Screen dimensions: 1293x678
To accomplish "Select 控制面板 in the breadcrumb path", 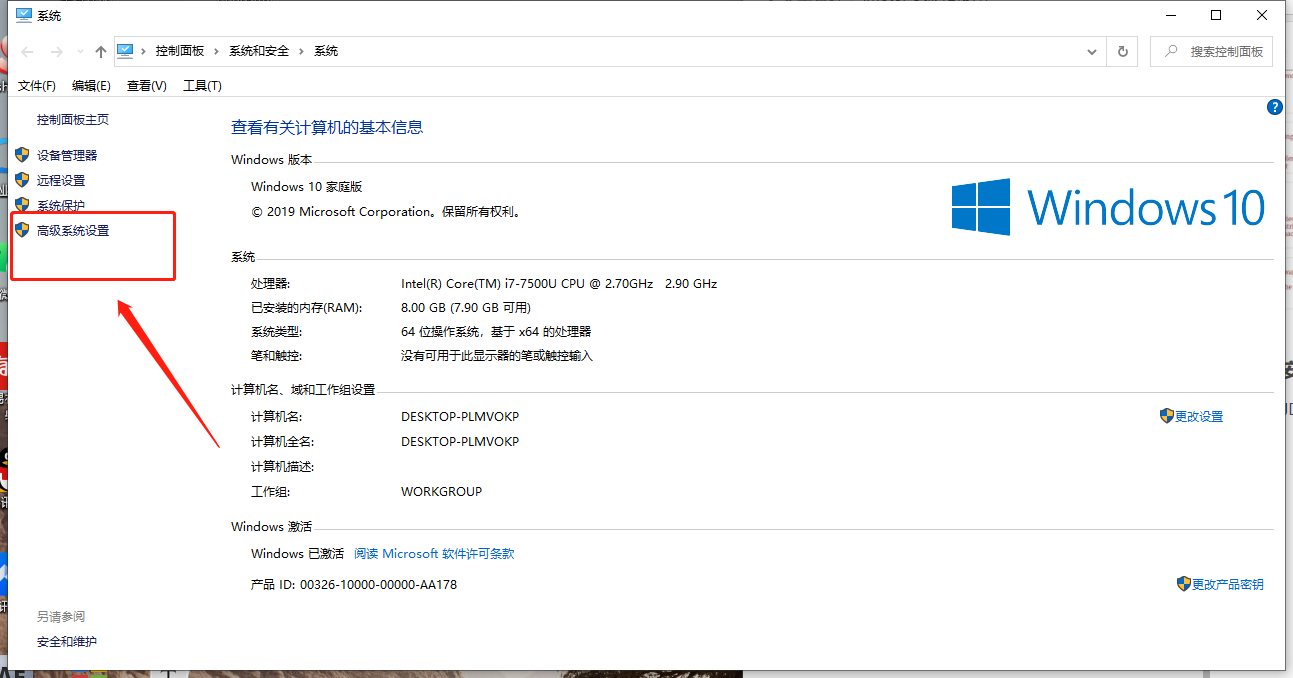I will (180, 51).
